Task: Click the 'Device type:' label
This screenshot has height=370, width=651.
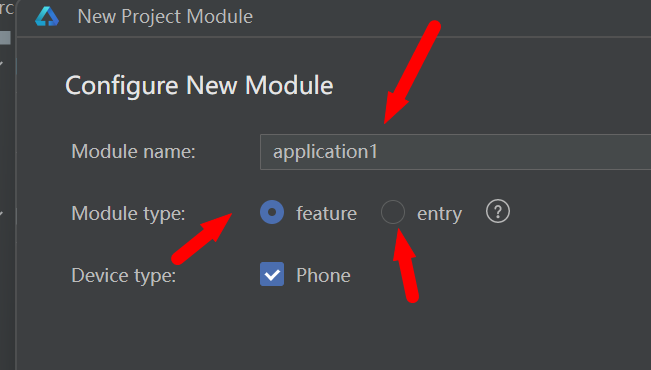Action: tap(124, 275)
